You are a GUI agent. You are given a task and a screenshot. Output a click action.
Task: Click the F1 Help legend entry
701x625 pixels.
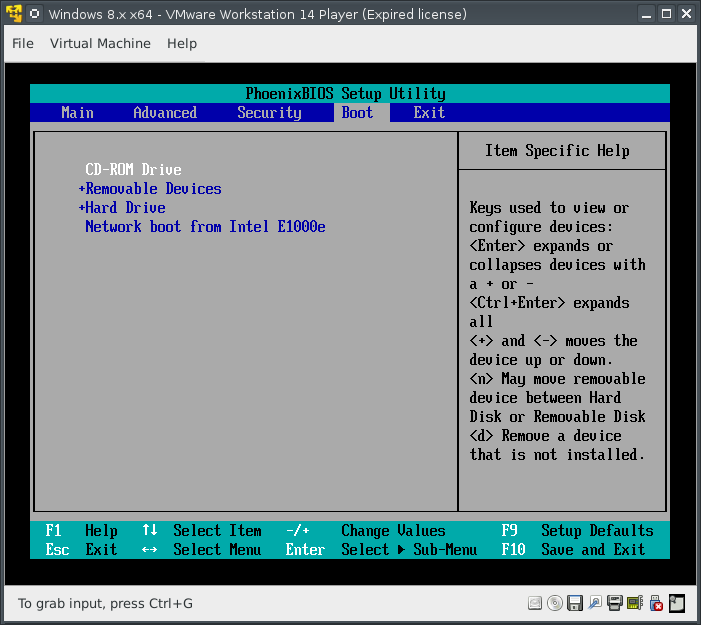[81, 531]
